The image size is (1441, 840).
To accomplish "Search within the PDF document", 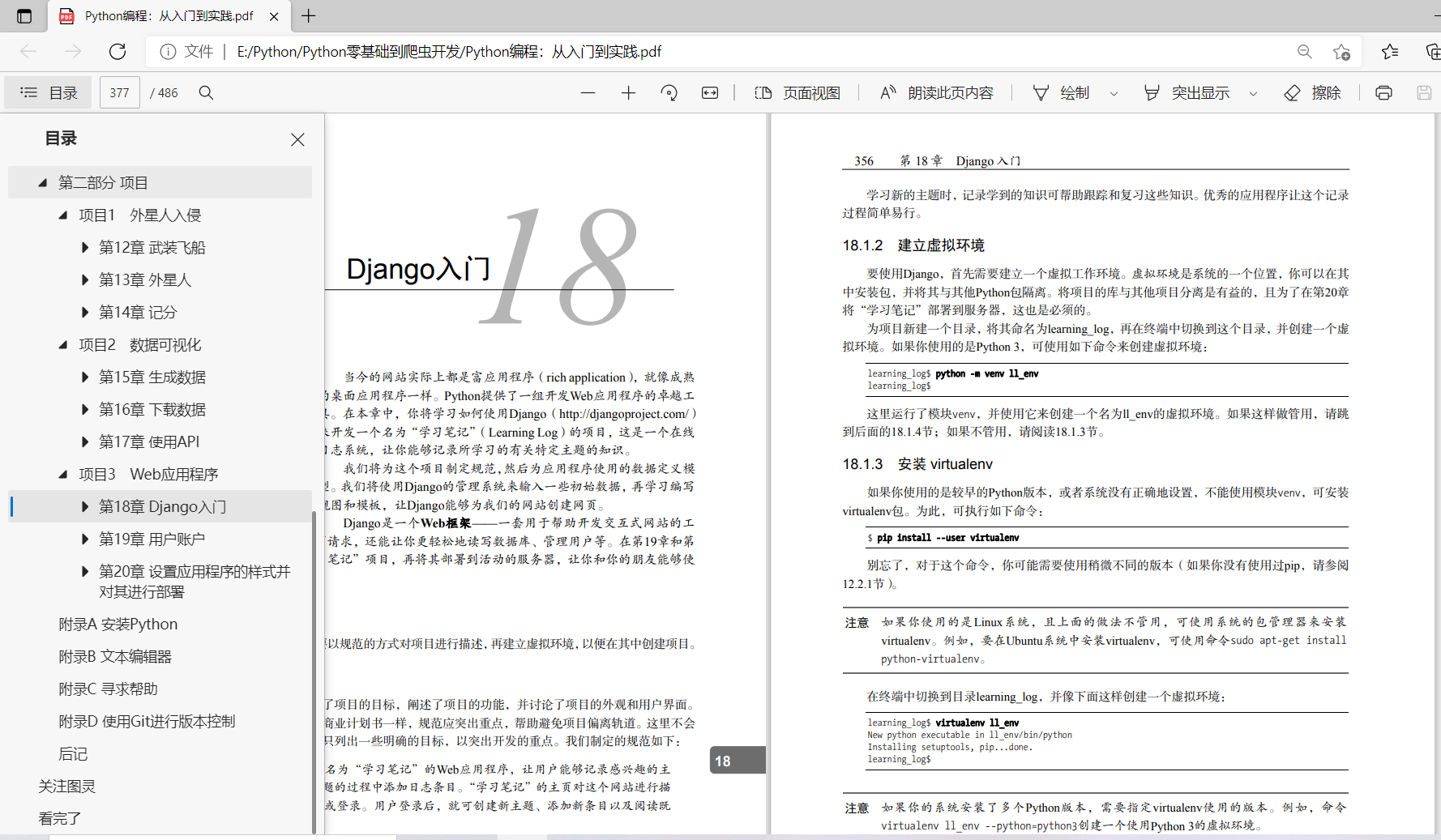I will coord(206,93).
